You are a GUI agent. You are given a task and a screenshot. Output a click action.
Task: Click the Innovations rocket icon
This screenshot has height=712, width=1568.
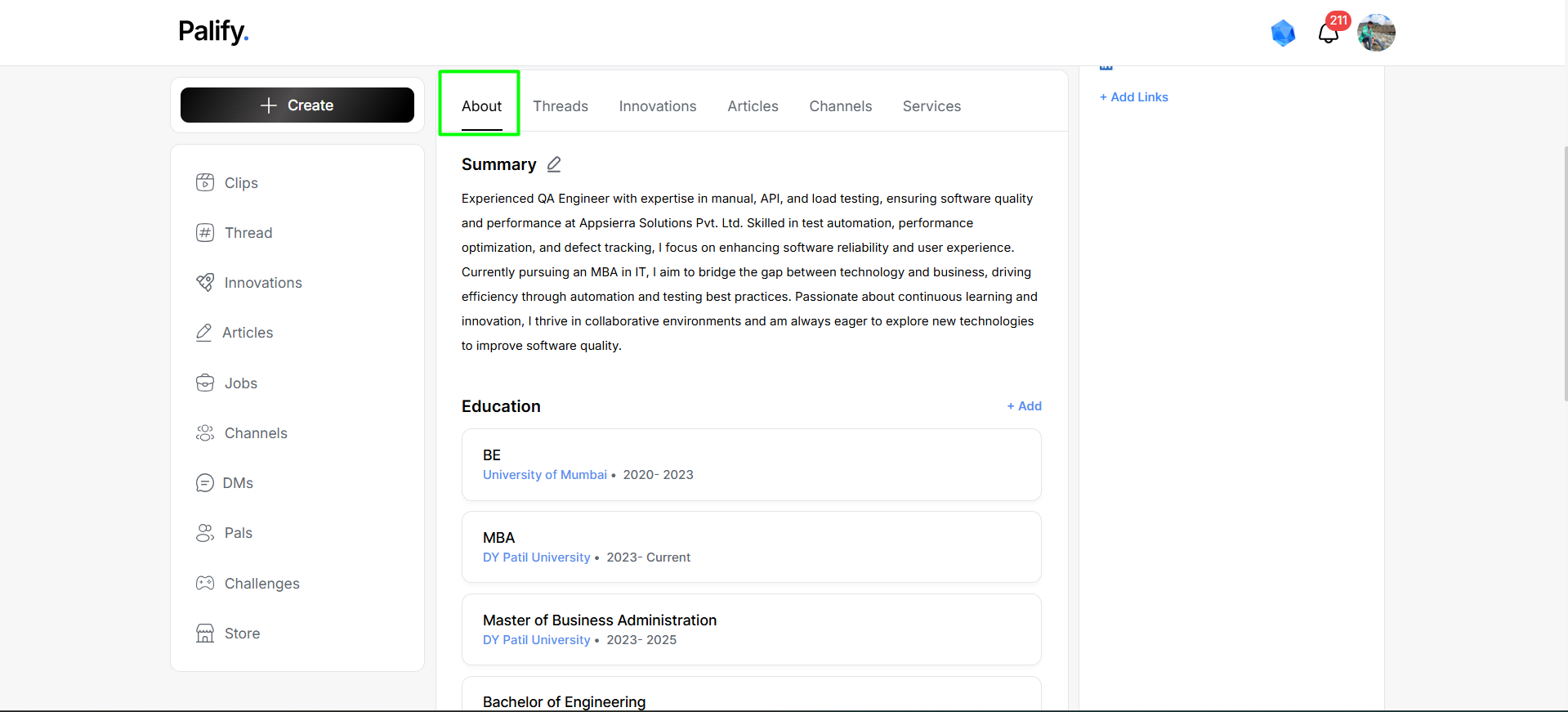point(205,282)
